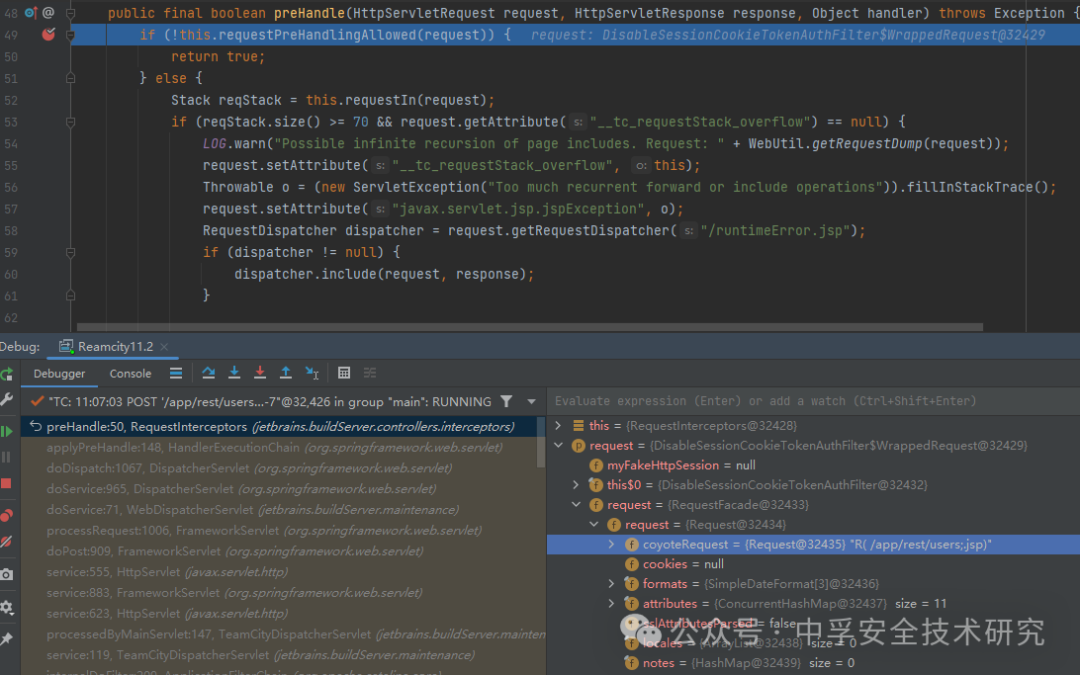Image resolution: width=1080 pixels, height=675 pixels.
Task: Click the Step Out icon
Action: (286, 373)
